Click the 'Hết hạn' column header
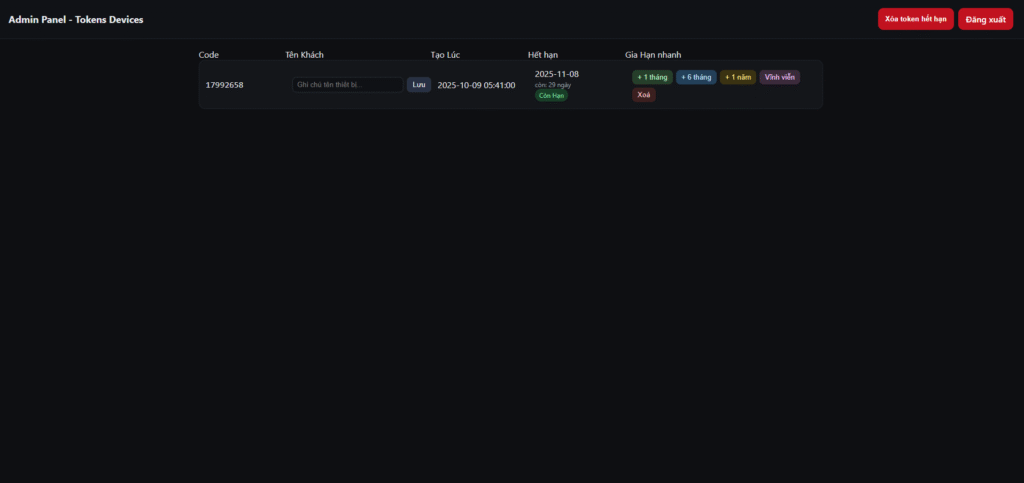 [543, 54]
